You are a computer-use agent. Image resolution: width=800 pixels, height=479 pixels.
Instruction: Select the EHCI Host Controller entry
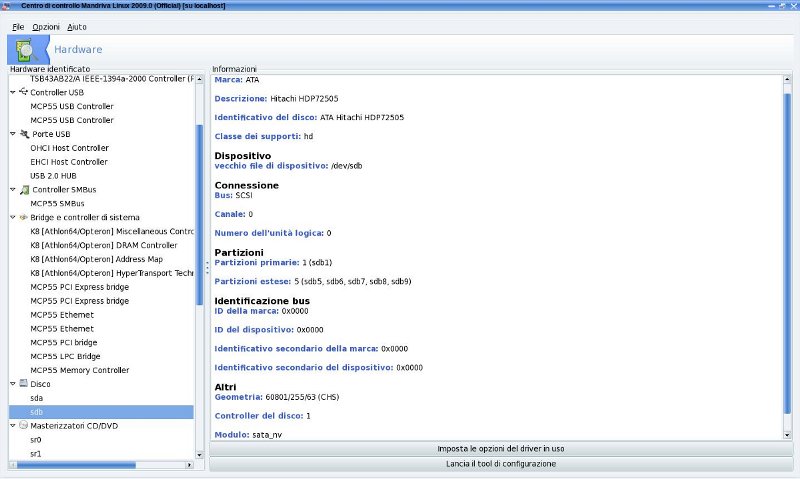click(68, 161)
